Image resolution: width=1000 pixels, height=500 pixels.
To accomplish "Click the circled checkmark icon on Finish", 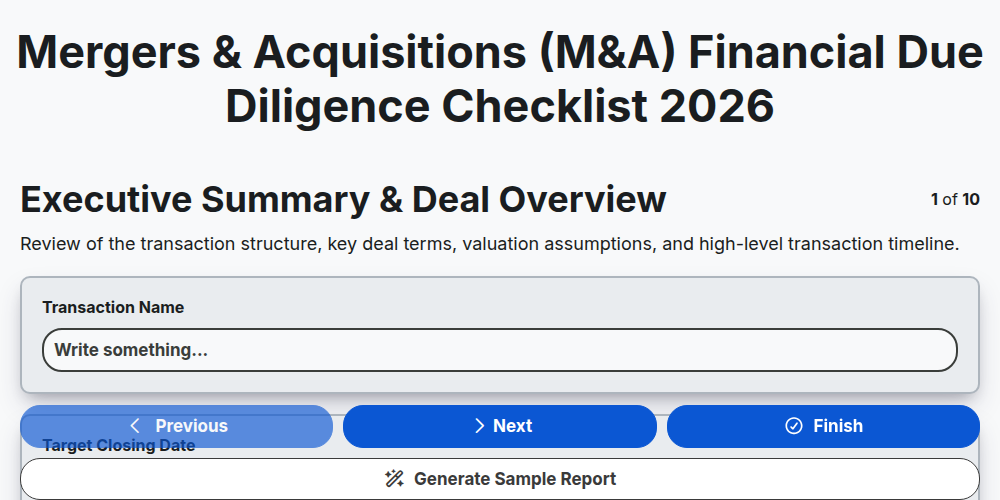I will tap(794, 426).
